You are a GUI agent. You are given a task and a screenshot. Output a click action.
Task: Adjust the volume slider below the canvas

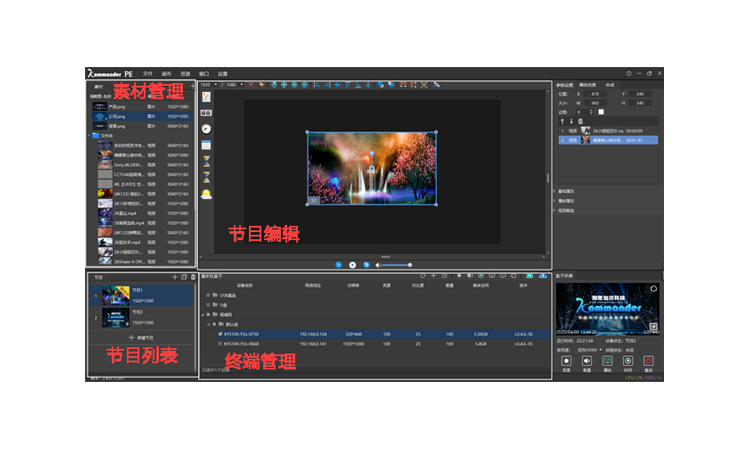395,264
